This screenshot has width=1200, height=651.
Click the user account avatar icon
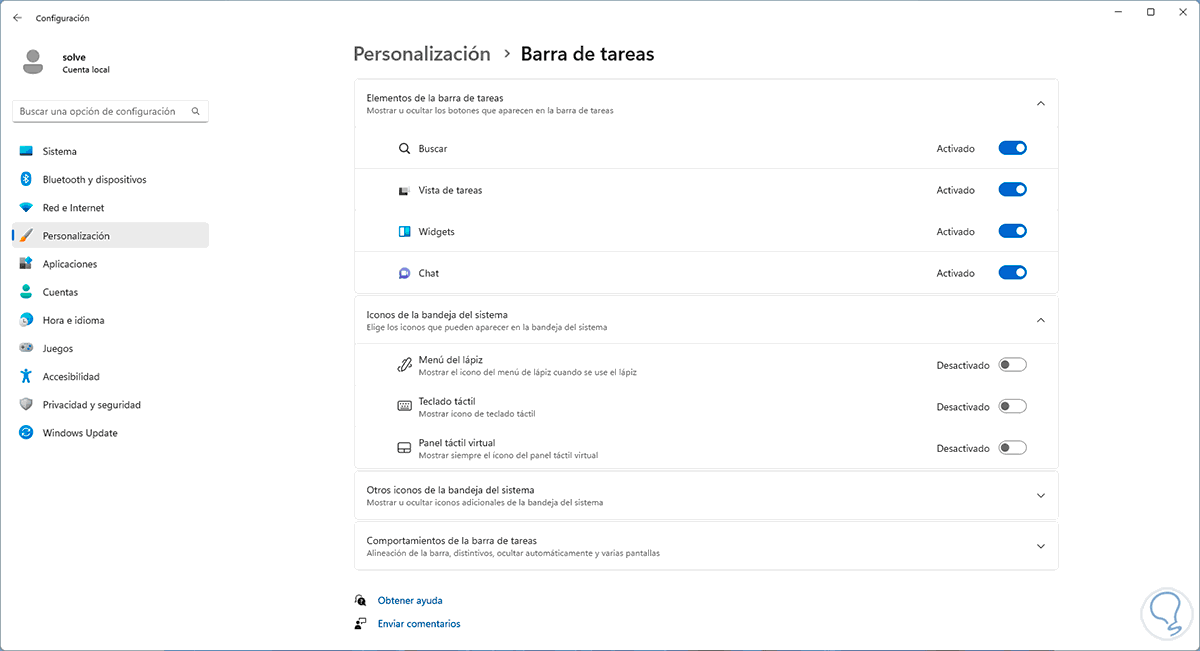pyautogui.click(x=35, y=62)
